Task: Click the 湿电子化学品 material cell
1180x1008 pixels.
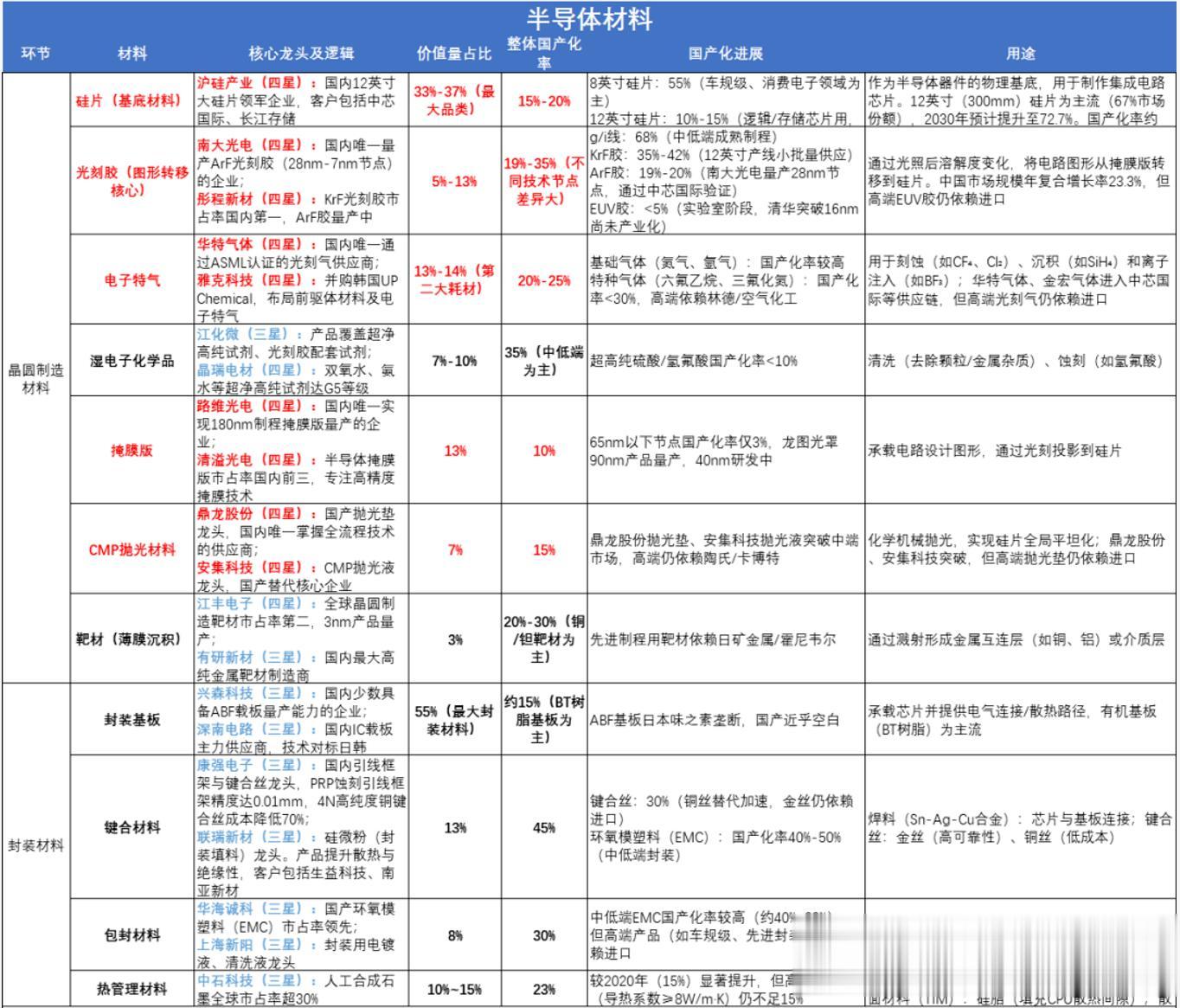Action: point(131,361)
